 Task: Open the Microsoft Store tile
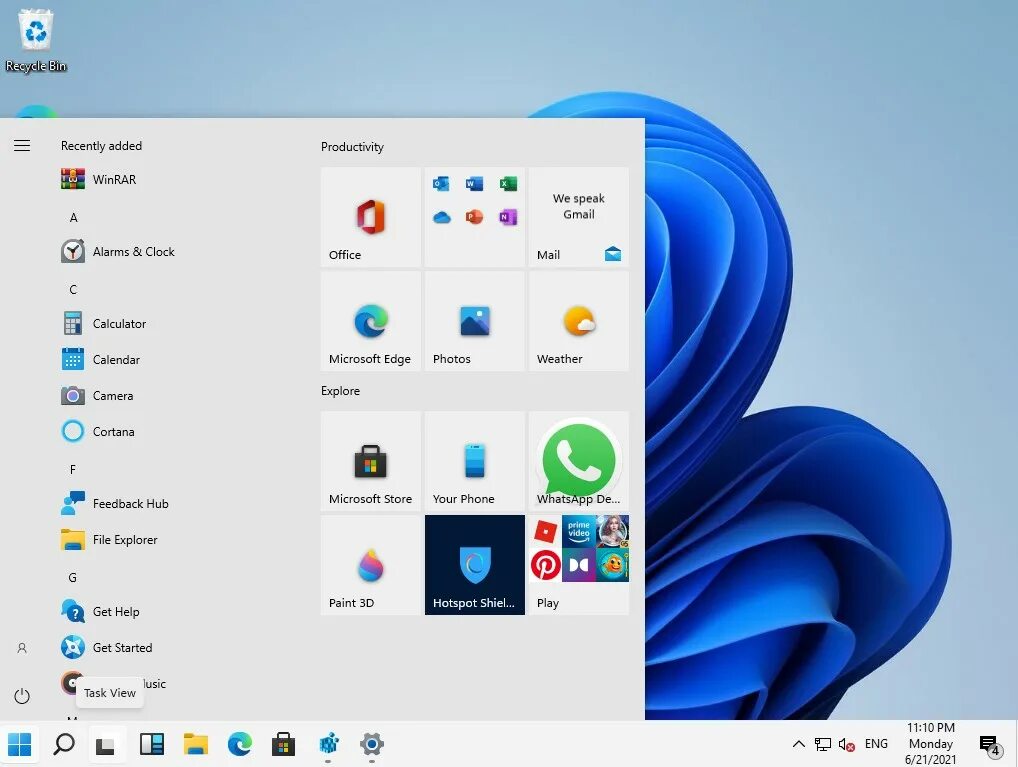(x=371, y=461)
